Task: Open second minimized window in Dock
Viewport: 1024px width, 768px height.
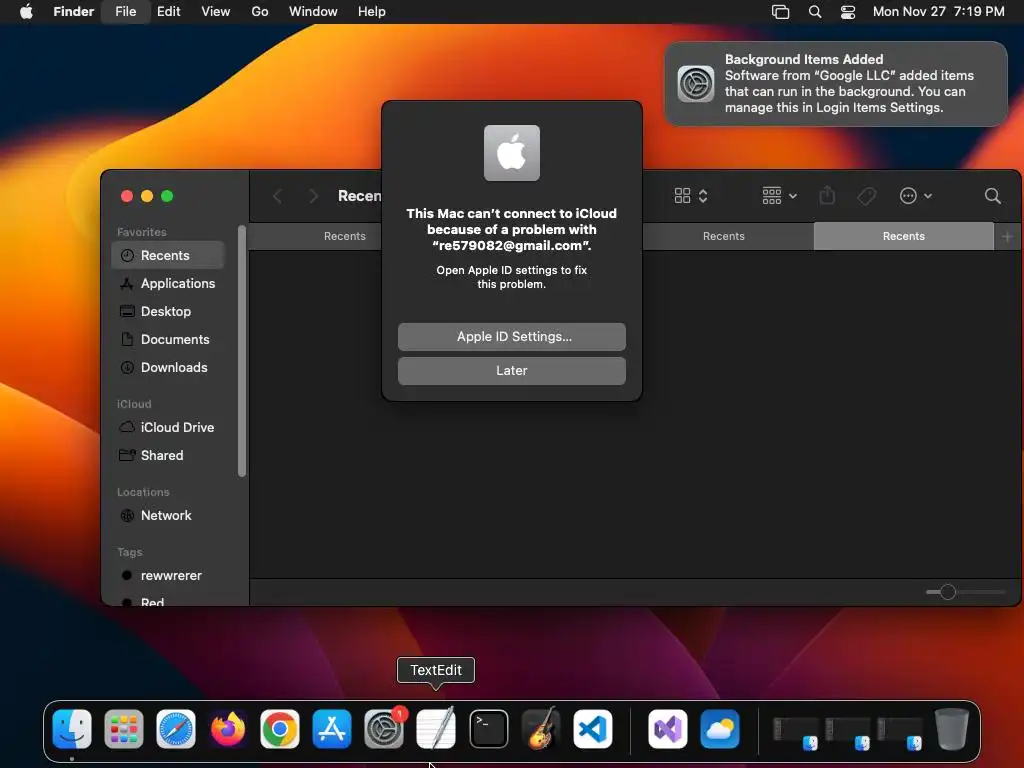Action: click(x=848, y=731)
